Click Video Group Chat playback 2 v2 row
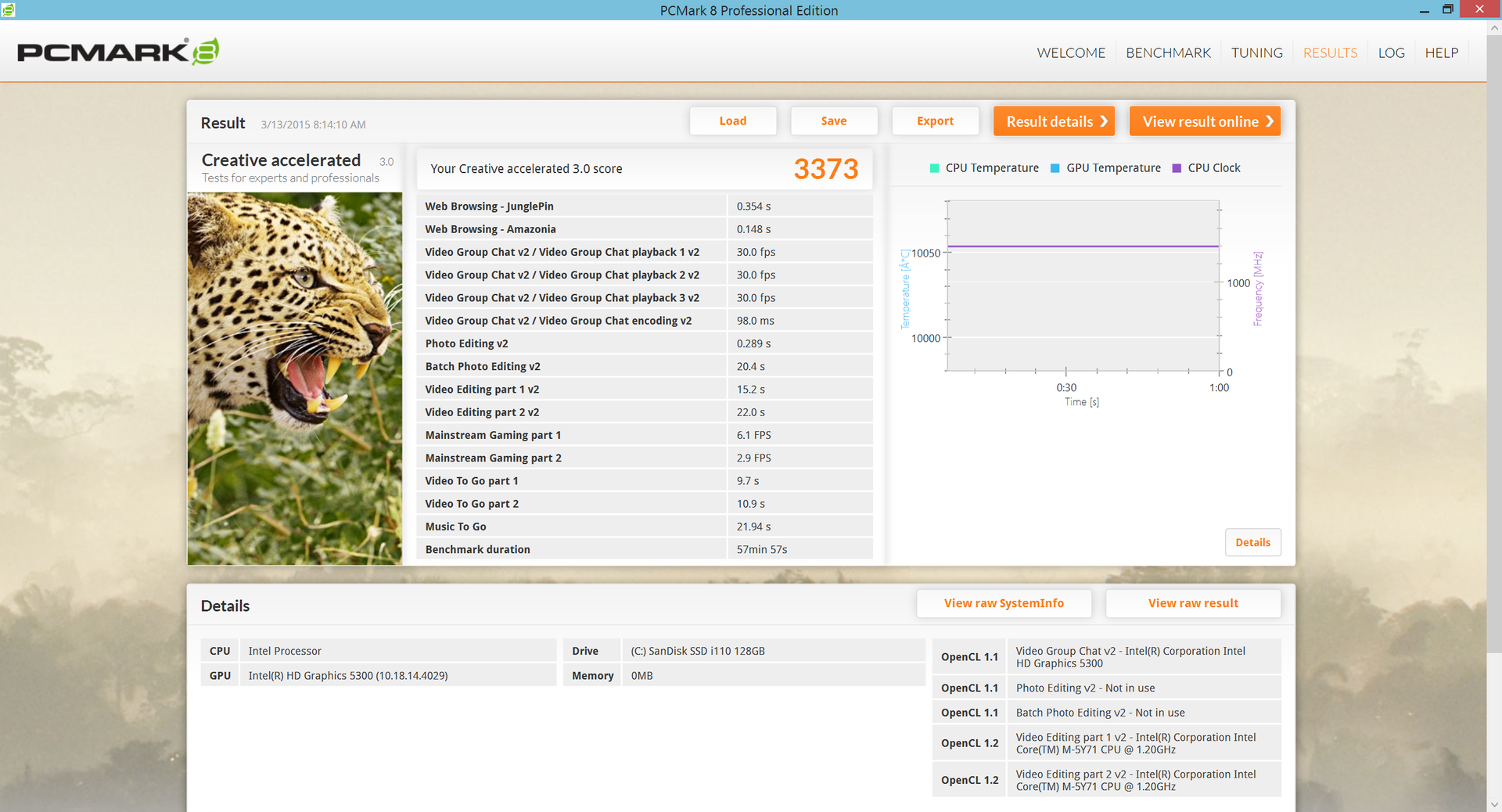 (x=645, y=275)
